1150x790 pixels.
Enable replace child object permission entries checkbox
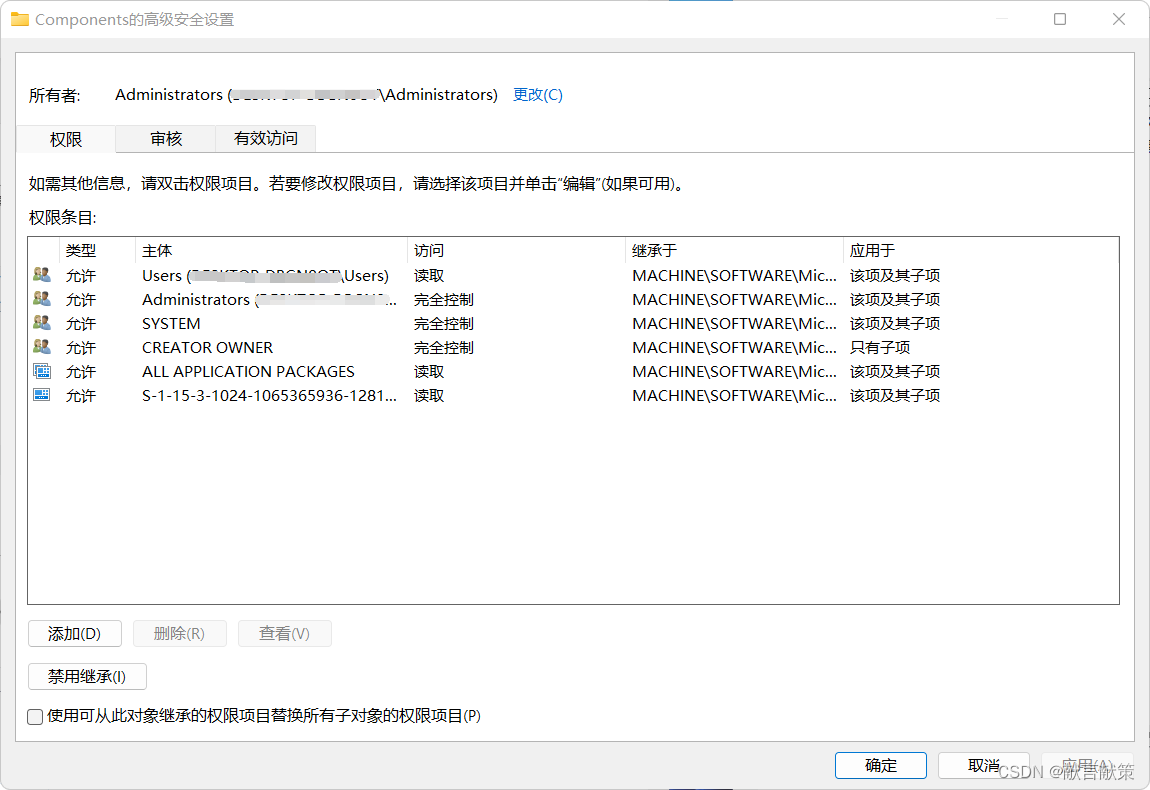point(34,717)
